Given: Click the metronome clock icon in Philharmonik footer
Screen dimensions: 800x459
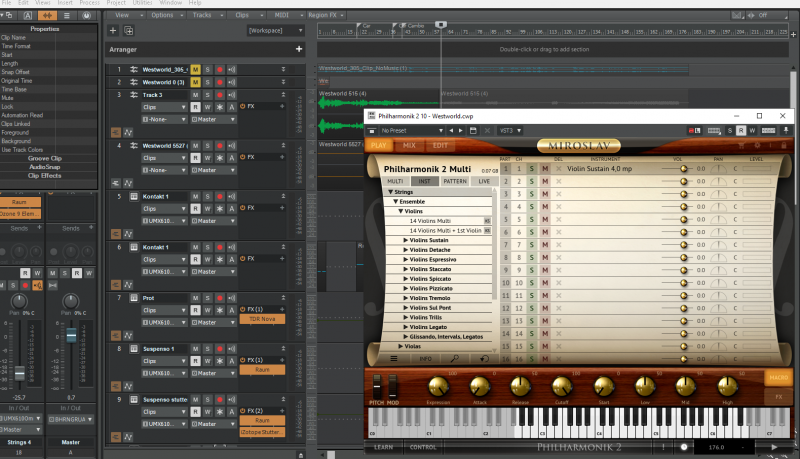Looking at the screenshot, I should click(x=684, y=447).
